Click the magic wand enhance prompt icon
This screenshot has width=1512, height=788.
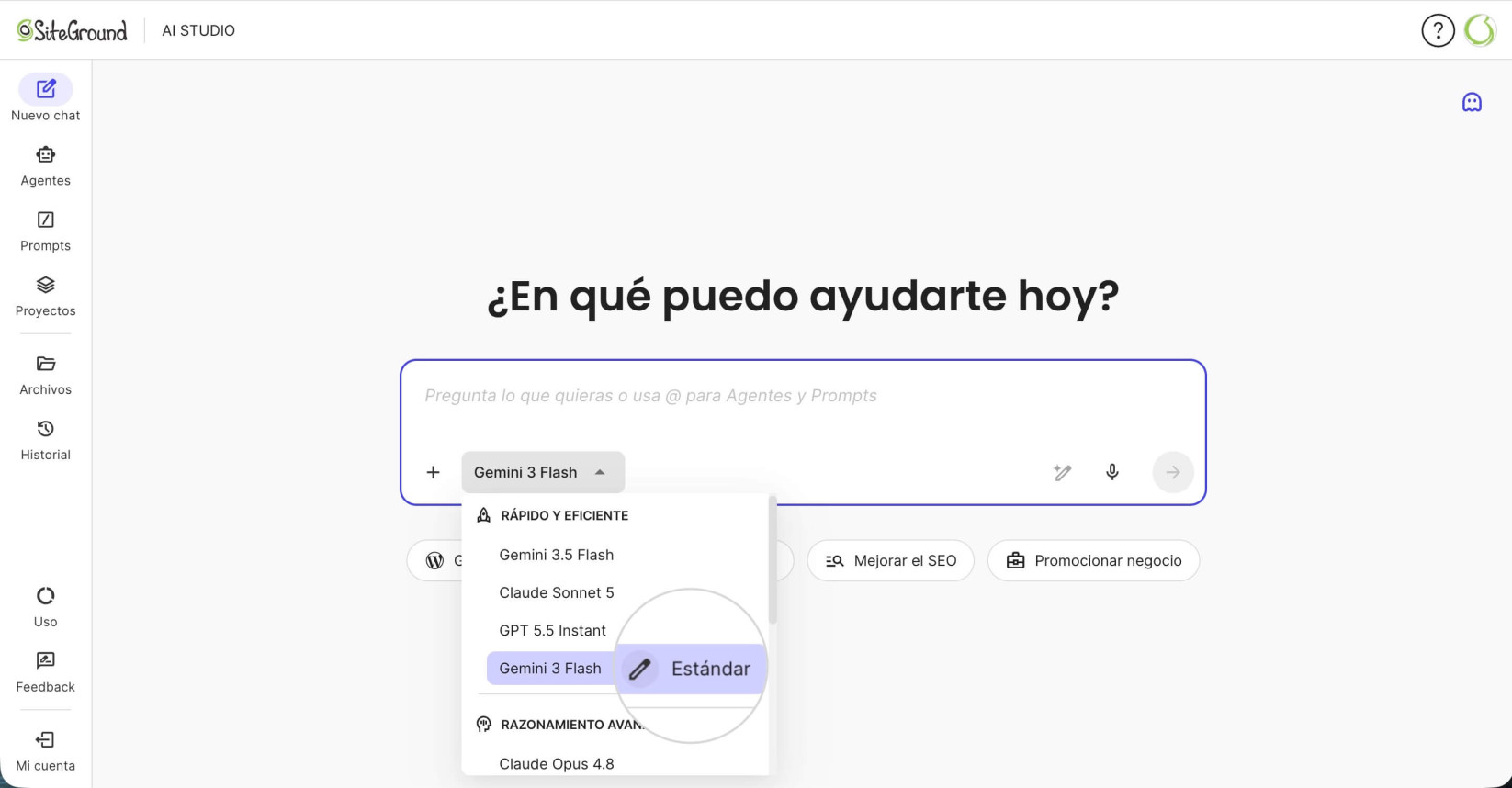pos(1063,472)
